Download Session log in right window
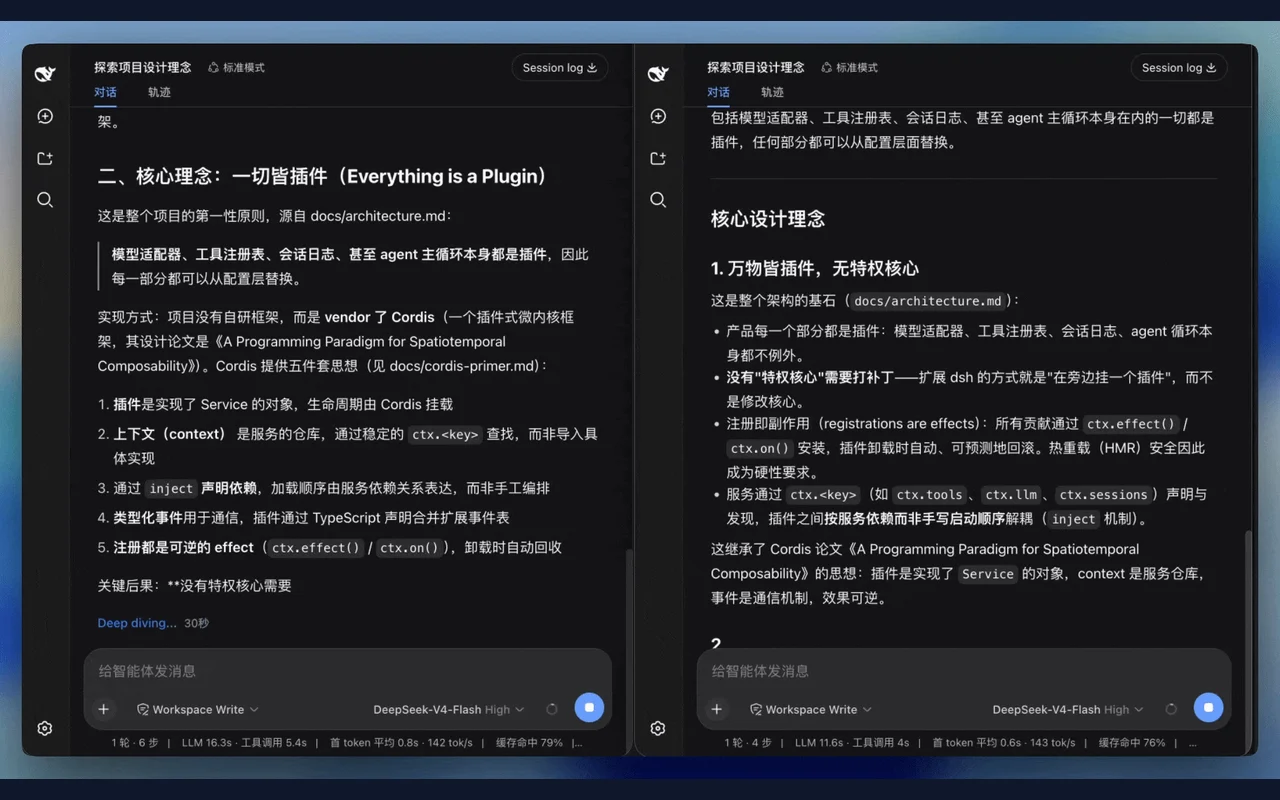The width and height of the screenshot is (1280, 800). click(1179, 68)
